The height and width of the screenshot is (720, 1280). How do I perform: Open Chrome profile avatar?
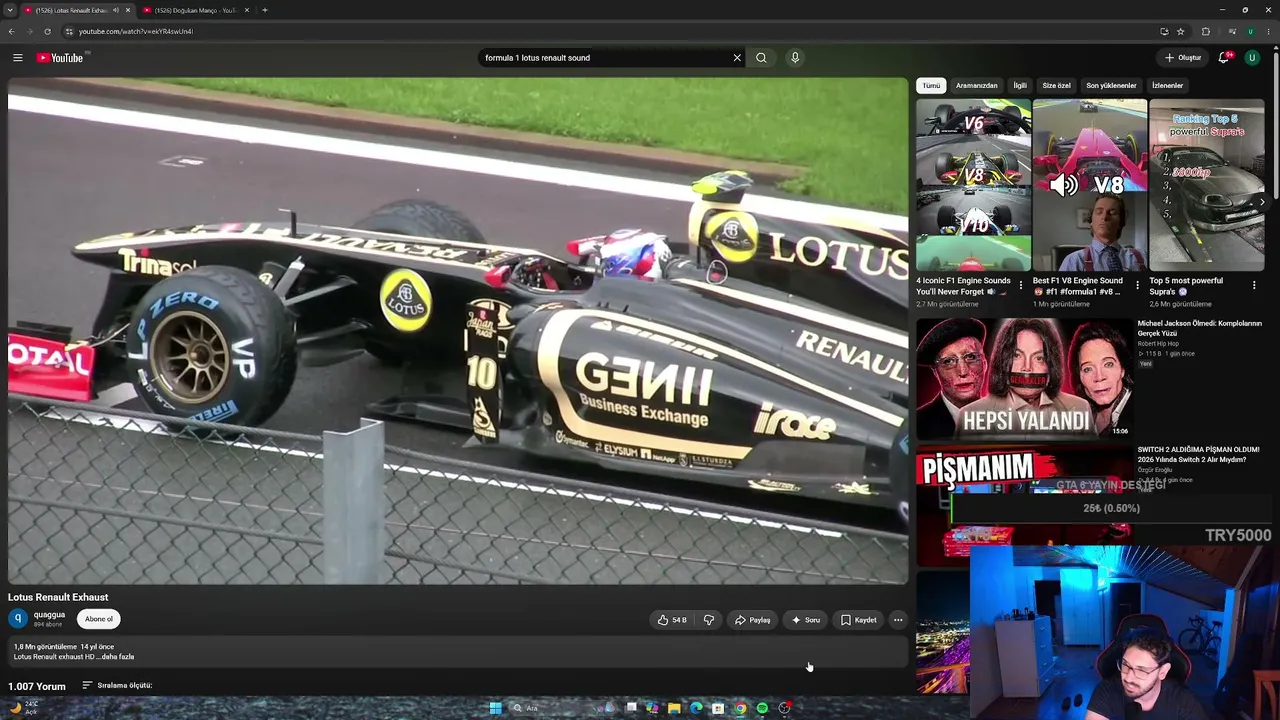click(x=1250, y=31)
